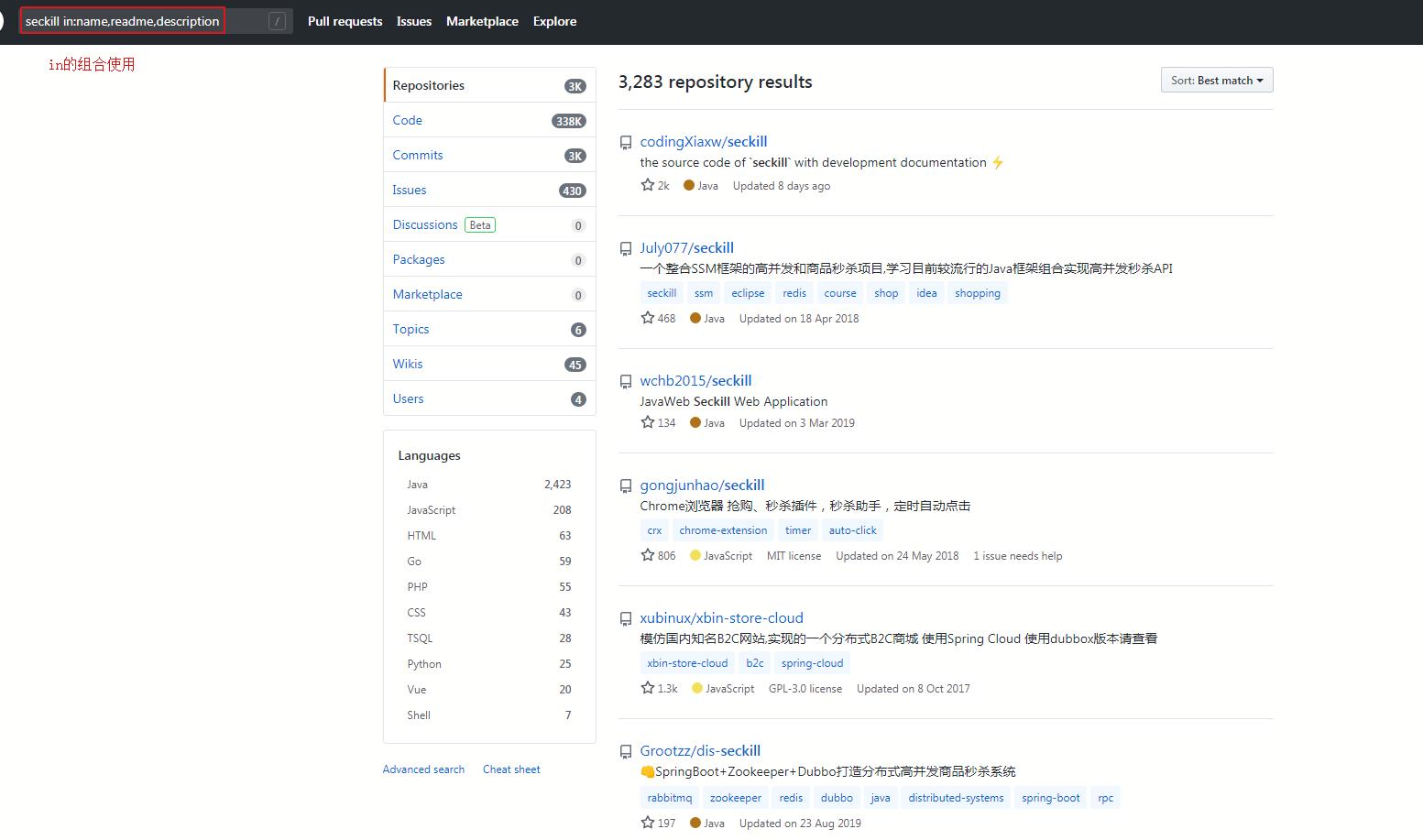Select the Code results category

pos(489,120)
